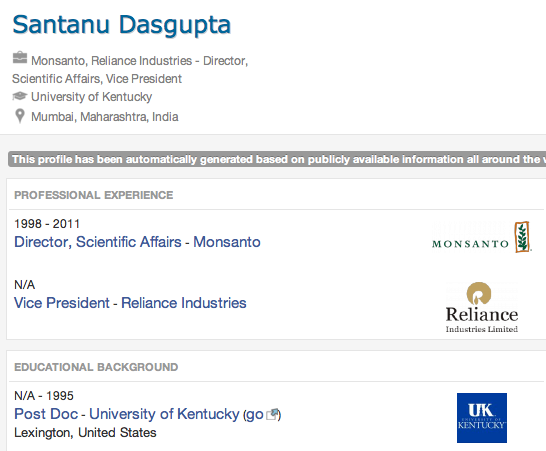Click the Monsanto company logo
Image resolution: width=546 pixels, height=451 pixels.
pyautogui.click(x=481, y=238)
